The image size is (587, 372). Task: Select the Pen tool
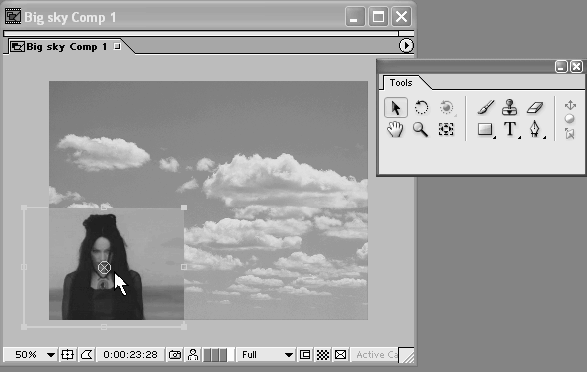point(535,129)
